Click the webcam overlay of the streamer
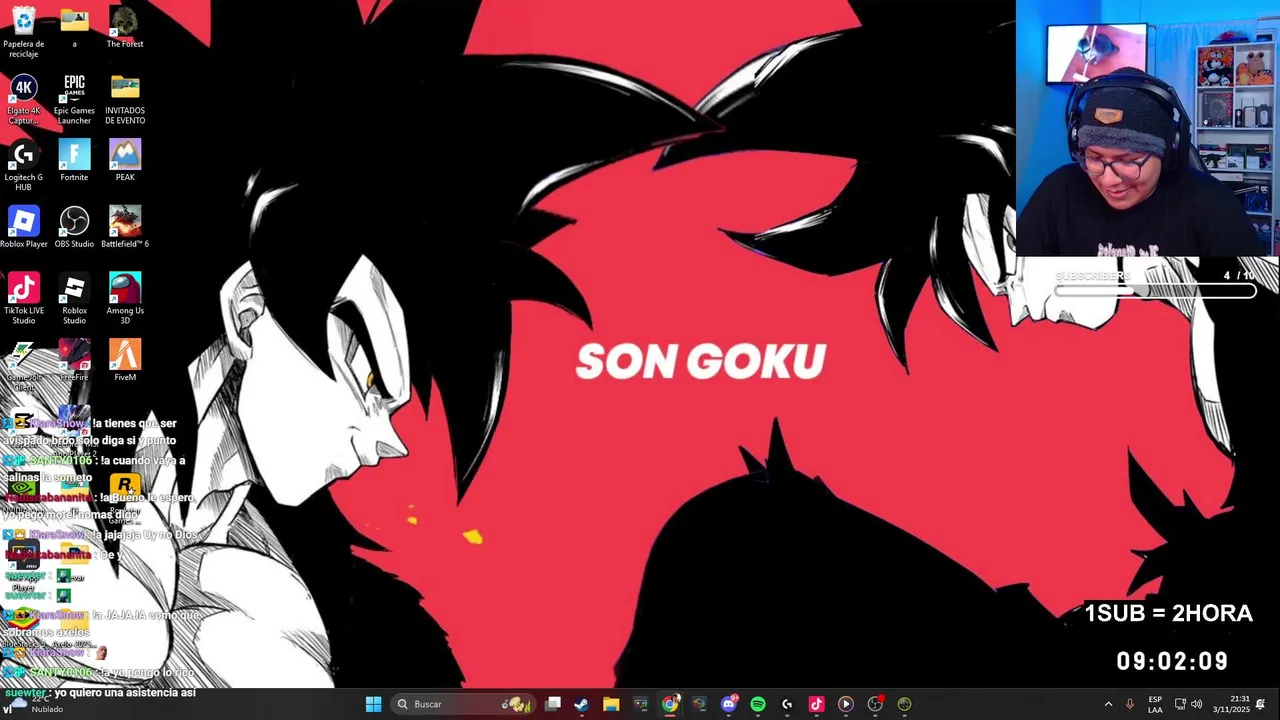This screenshot has width=1280, height=720. (x=1148, y=128)
